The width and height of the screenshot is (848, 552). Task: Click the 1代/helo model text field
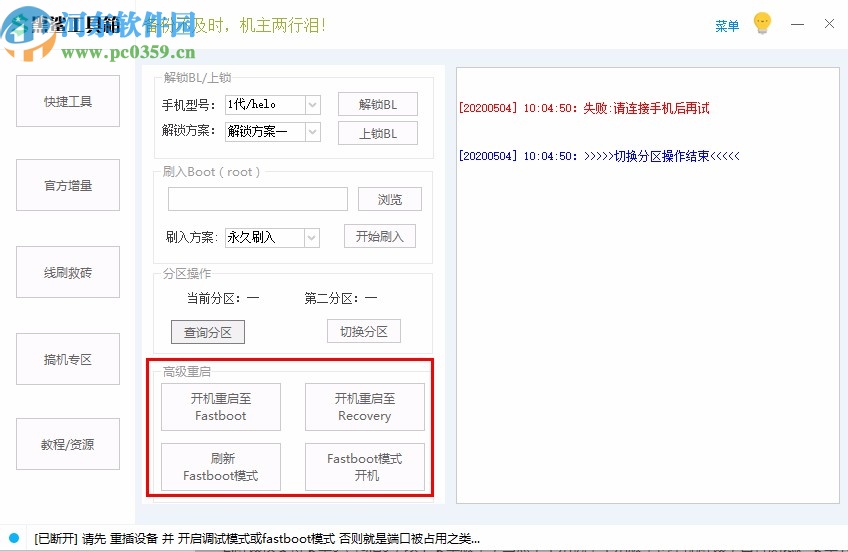265,105
